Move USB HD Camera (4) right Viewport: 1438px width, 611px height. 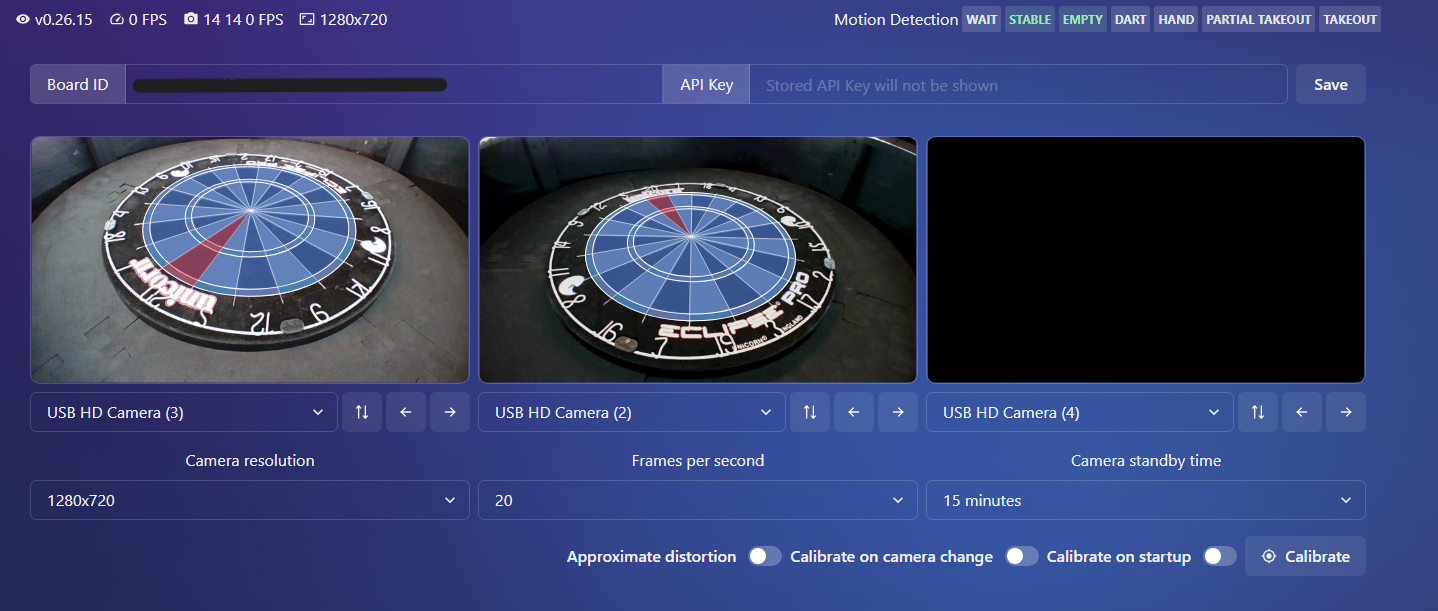coord(1346,412)
